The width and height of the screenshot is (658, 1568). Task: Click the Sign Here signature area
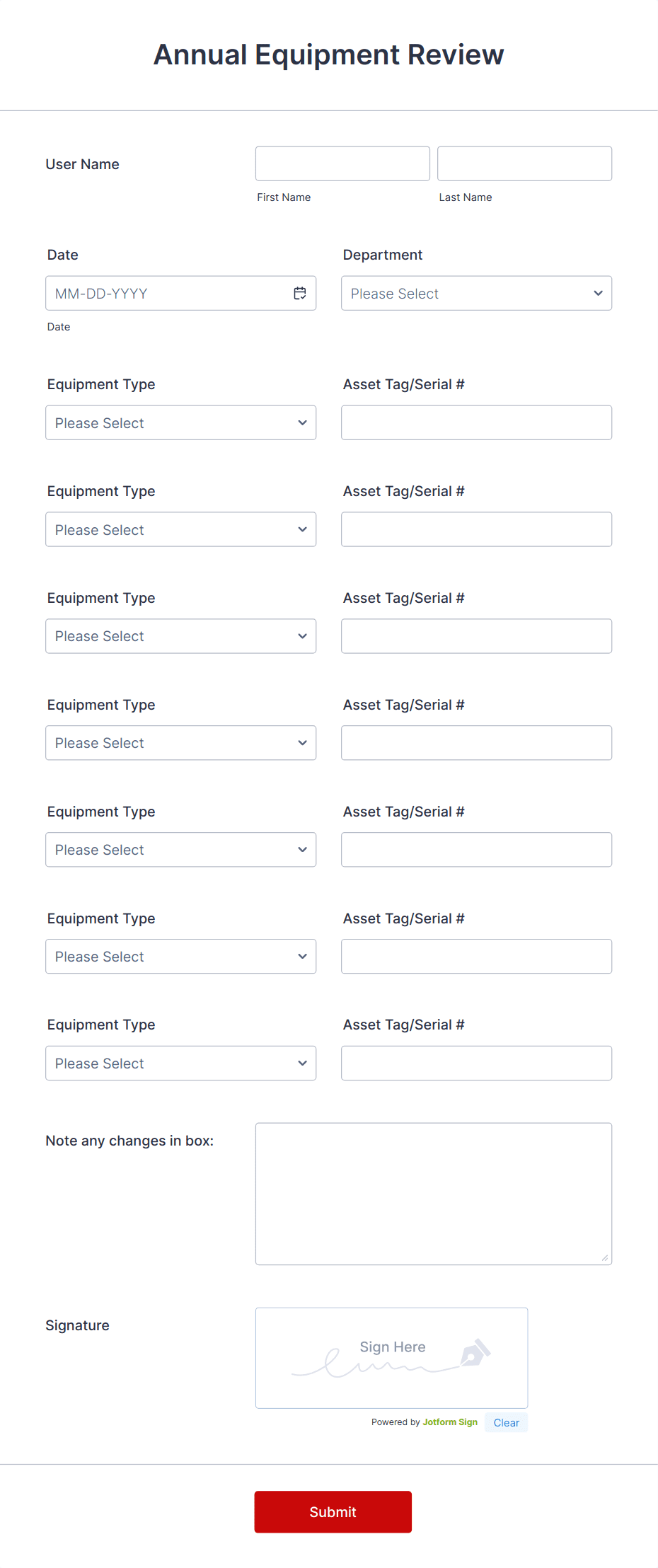(391, 1356)
